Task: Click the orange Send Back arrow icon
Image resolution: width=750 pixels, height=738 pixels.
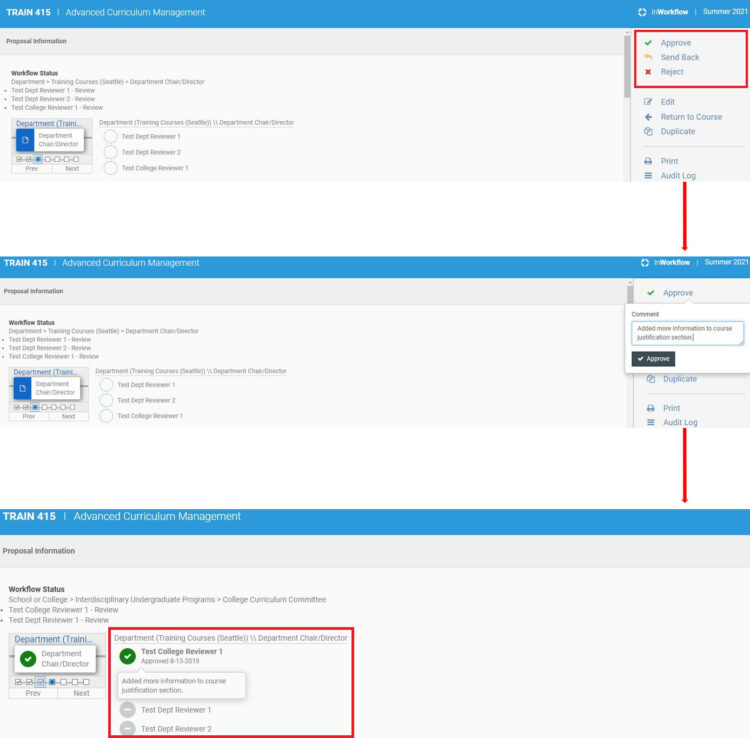Action: [648, 57]
